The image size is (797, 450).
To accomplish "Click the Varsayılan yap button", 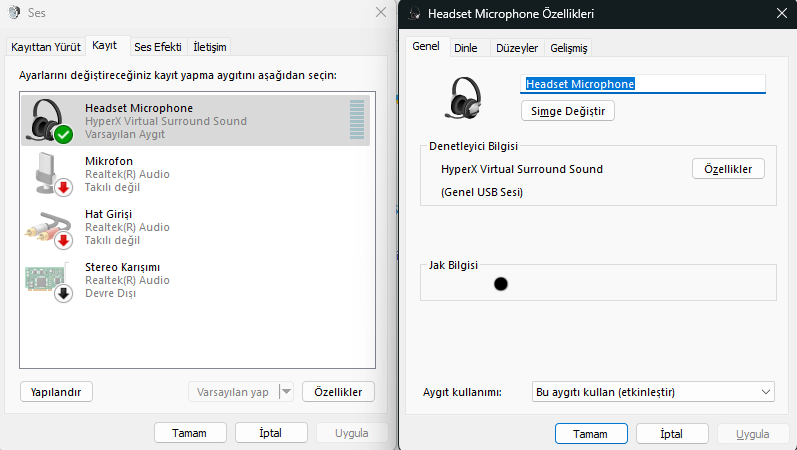I will 233,392.
